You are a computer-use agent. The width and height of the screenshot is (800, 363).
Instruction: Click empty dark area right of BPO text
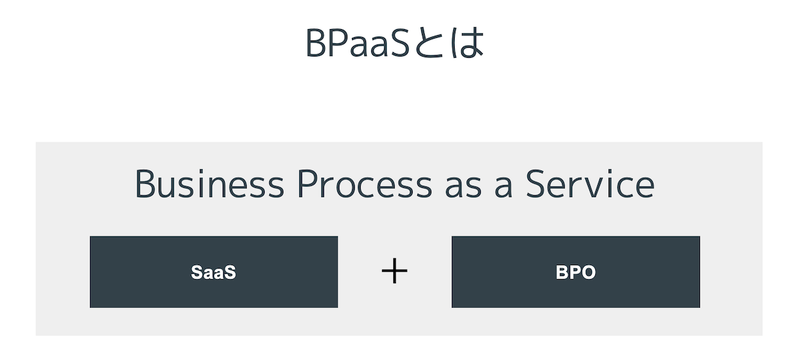coord(648,272)
